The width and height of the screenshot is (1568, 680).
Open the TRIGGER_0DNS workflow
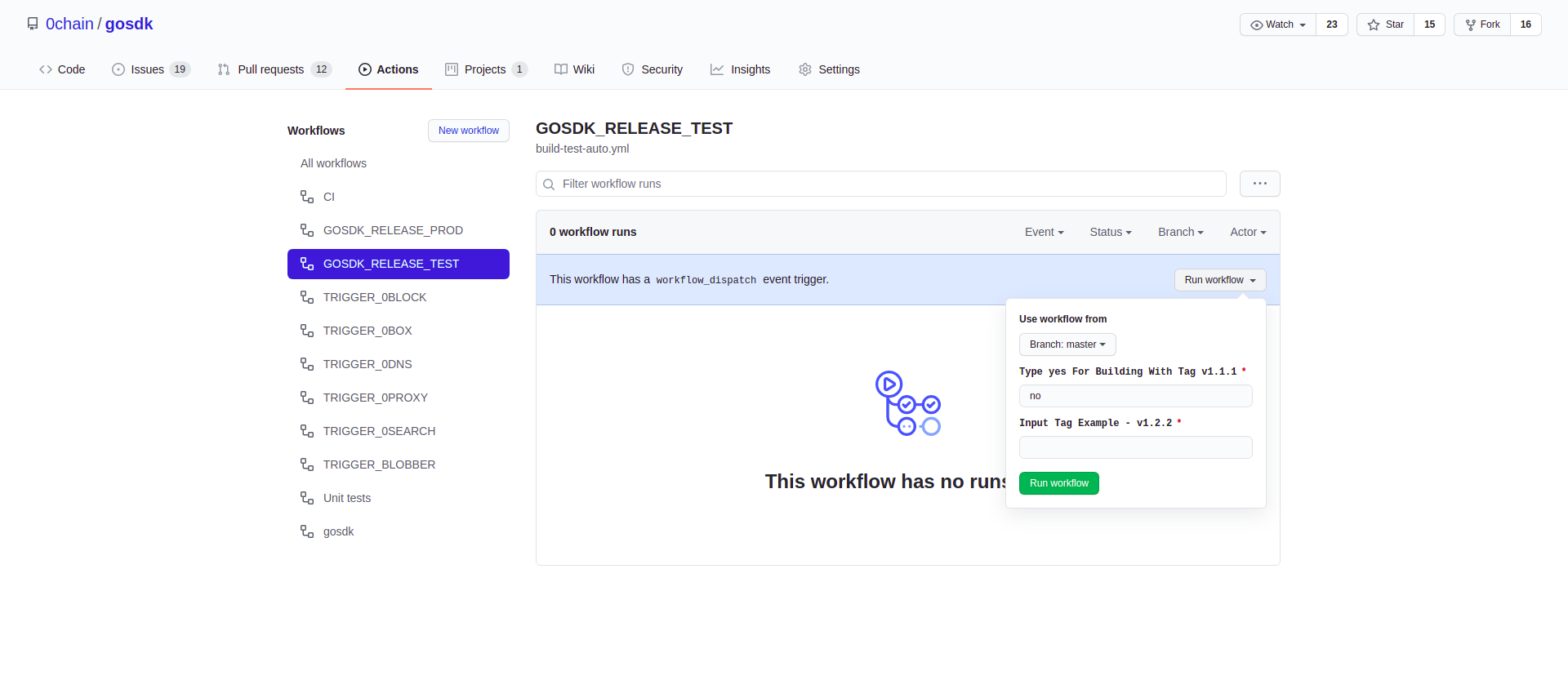click(399, 364)
